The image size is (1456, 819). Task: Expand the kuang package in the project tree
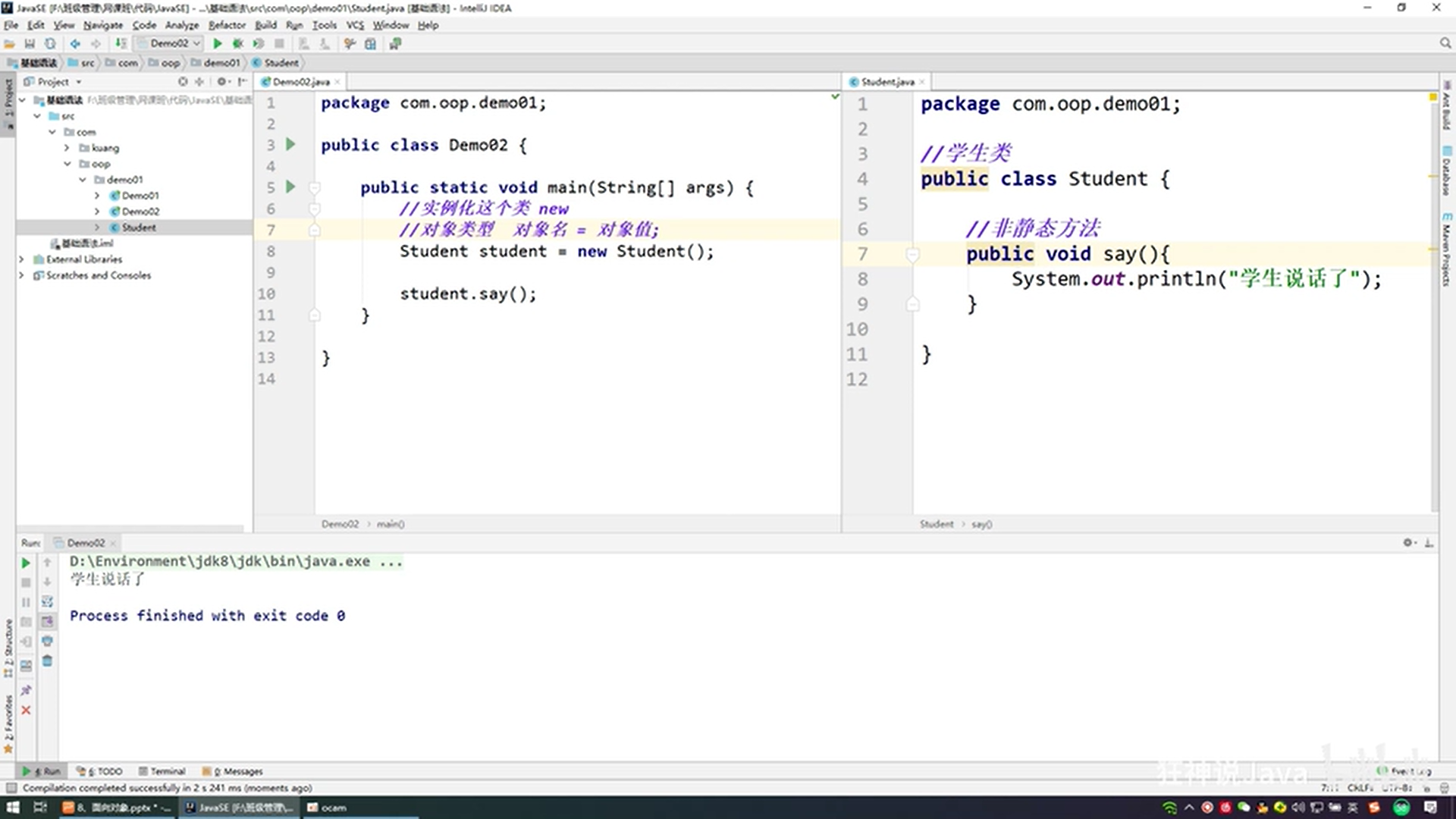tap(67, 148)
